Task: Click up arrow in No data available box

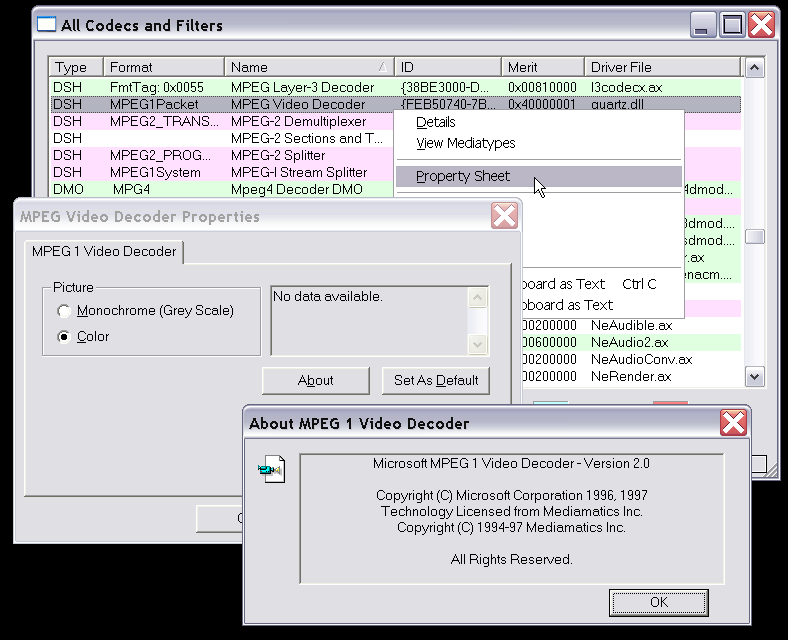Action: tap(477, 297)
